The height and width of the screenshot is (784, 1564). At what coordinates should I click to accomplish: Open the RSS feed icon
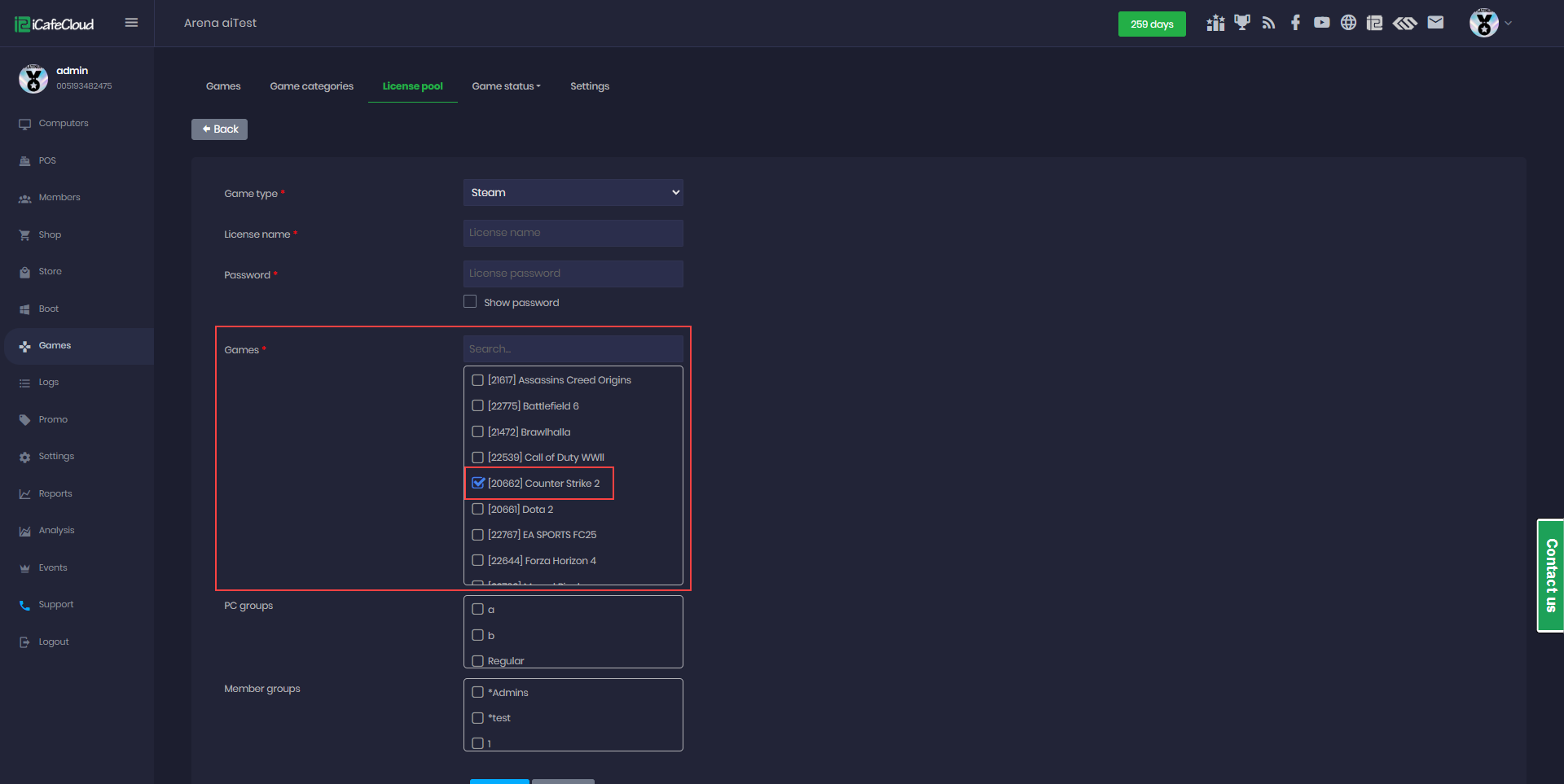(x=1268, y=23)
